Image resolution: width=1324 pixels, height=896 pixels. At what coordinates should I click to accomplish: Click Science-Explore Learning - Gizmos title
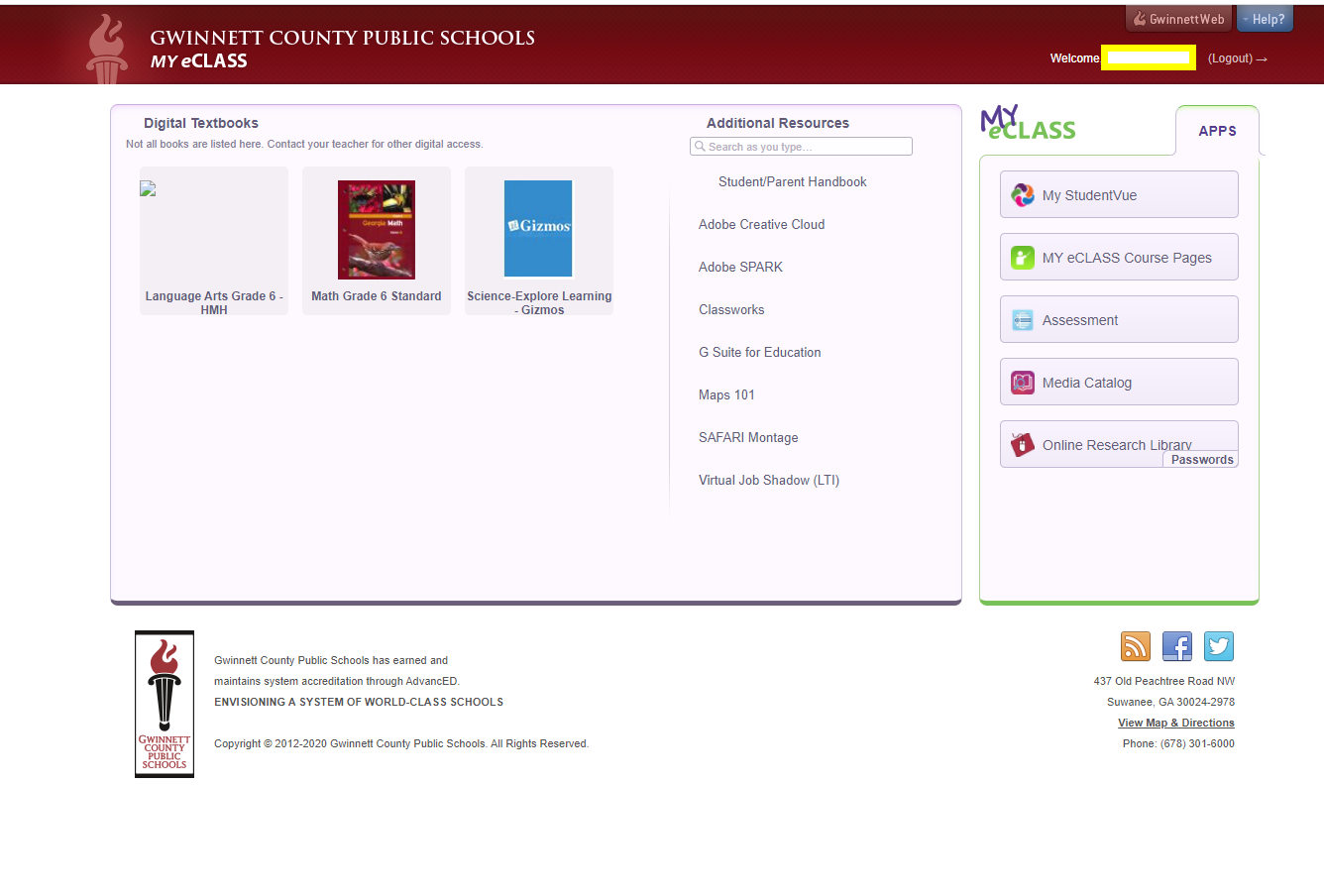coord(539,302)
